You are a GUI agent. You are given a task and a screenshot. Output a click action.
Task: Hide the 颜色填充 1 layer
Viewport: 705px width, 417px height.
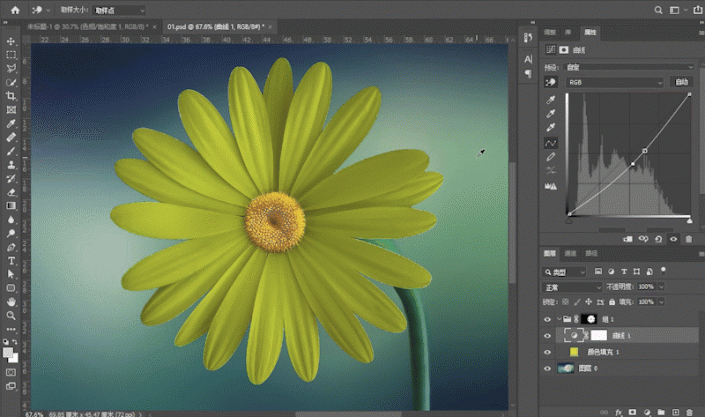(548, 352)
